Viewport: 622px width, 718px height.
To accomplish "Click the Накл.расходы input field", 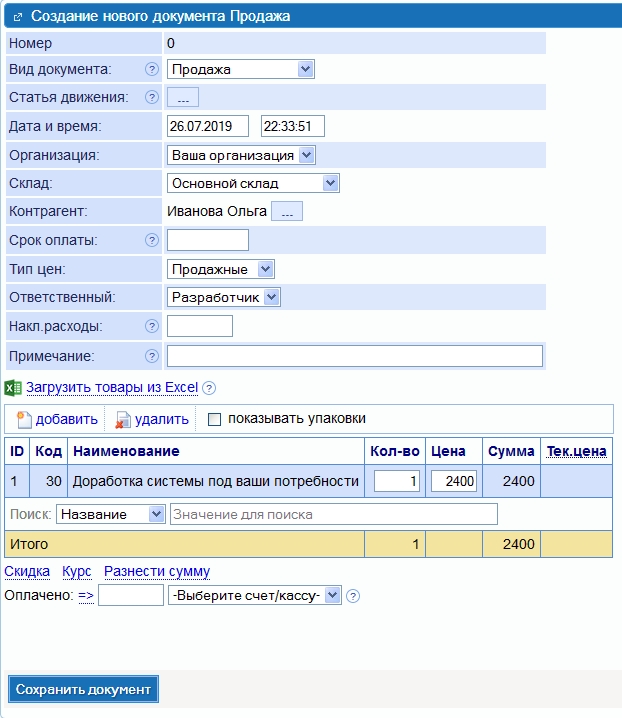I will pos(200,326).
